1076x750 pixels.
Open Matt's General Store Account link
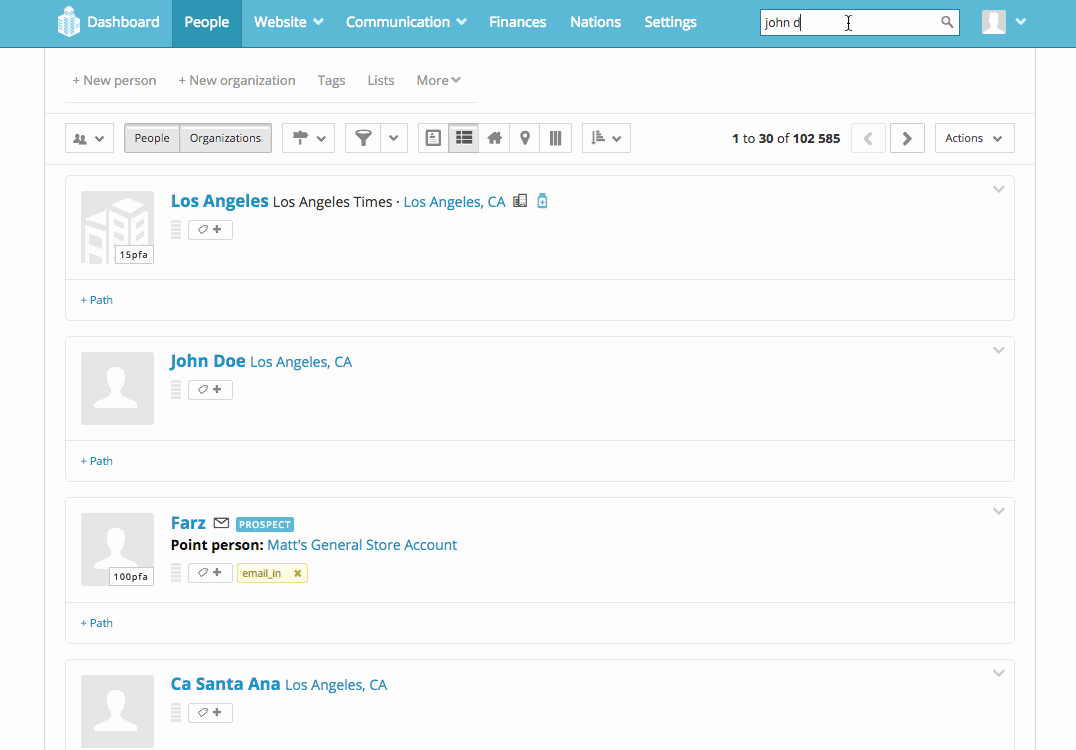point(362,545)
